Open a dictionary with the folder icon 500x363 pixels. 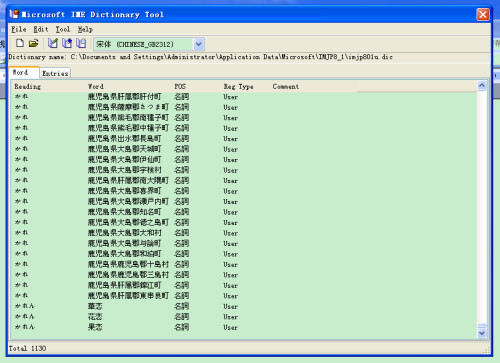click(33, 43)
